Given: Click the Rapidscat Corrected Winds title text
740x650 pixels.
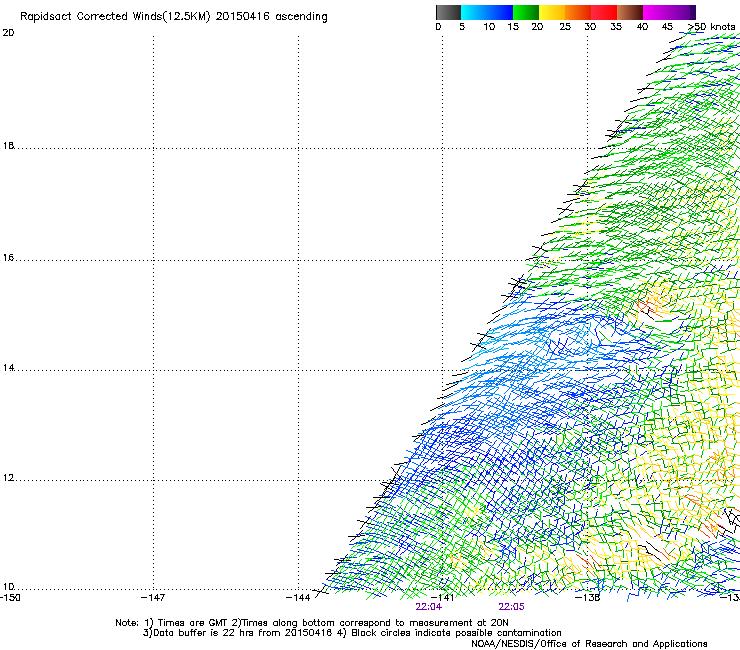Looking at the screenshot, I should (x=174, y=16).
